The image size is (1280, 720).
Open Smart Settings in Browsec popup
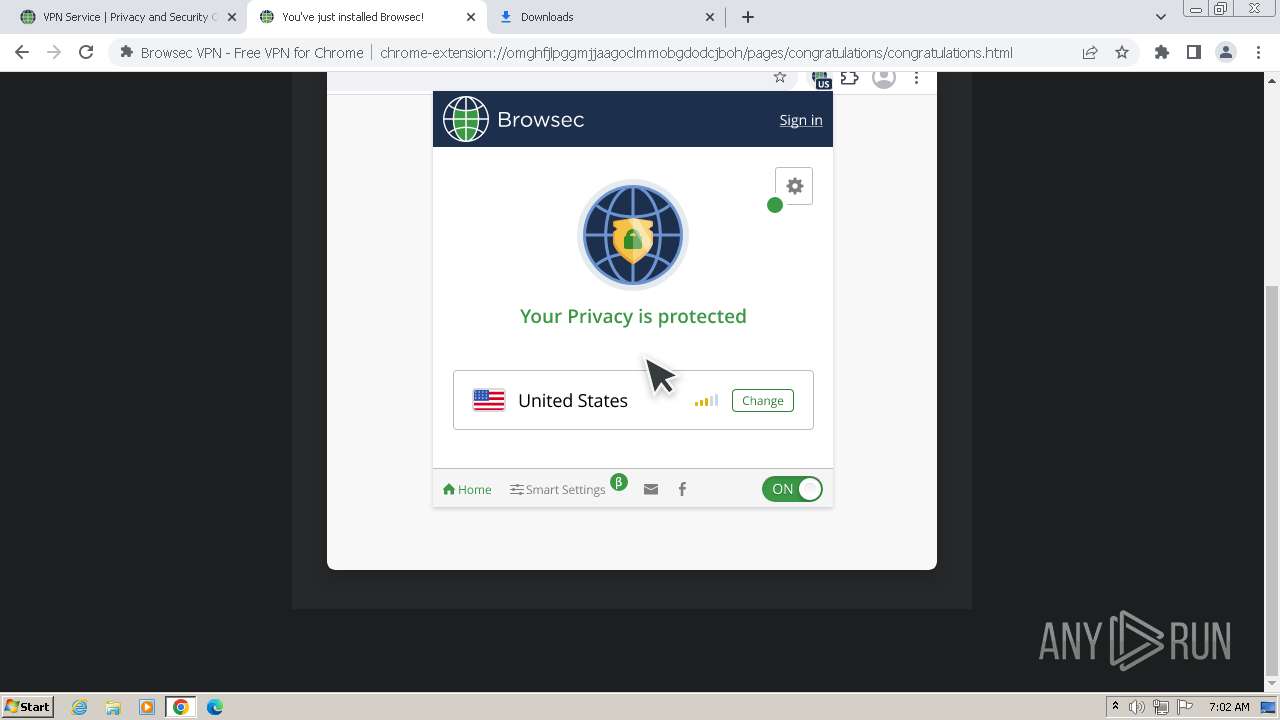pos(558,489)
